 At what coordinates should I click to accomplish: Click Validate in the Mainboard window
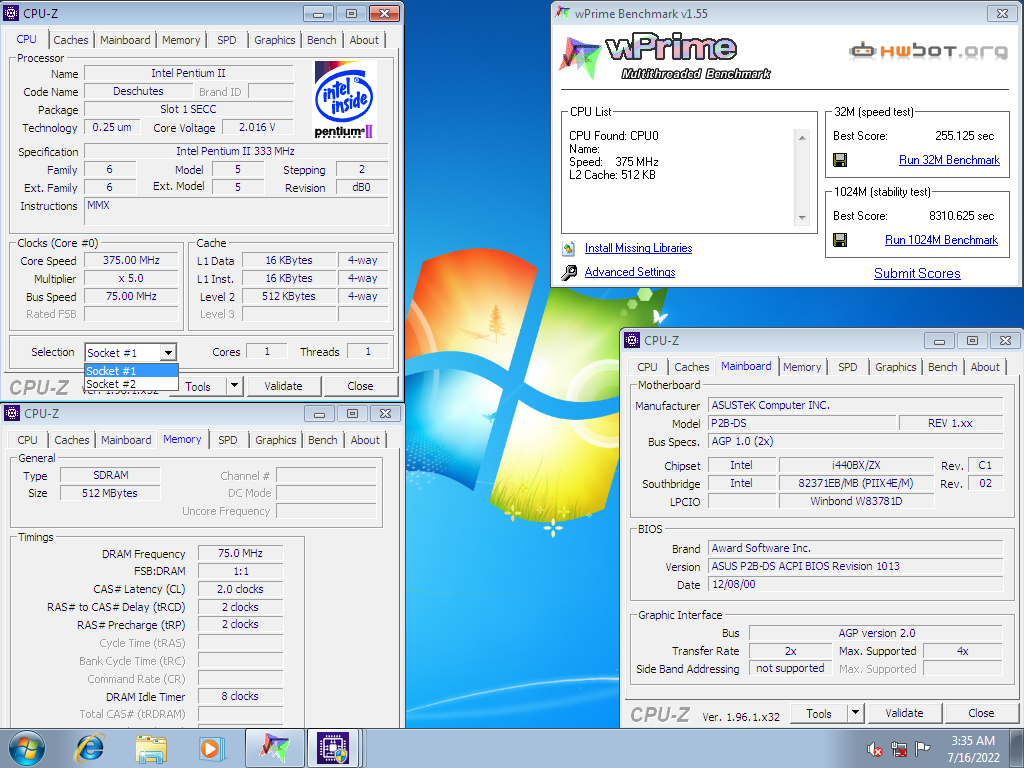904,713
